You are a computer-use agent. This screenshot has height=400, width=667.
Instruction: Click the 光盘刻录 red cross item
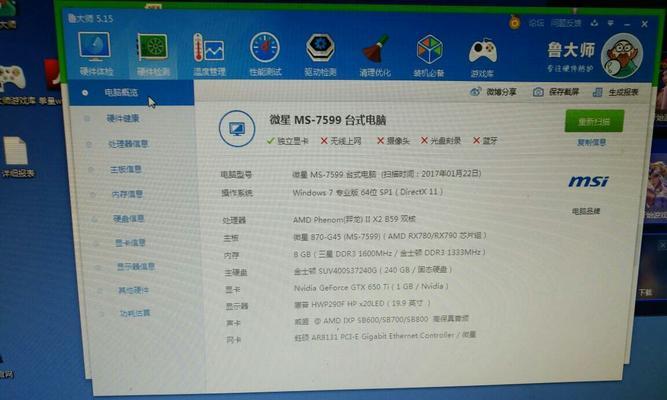(441, 140)
